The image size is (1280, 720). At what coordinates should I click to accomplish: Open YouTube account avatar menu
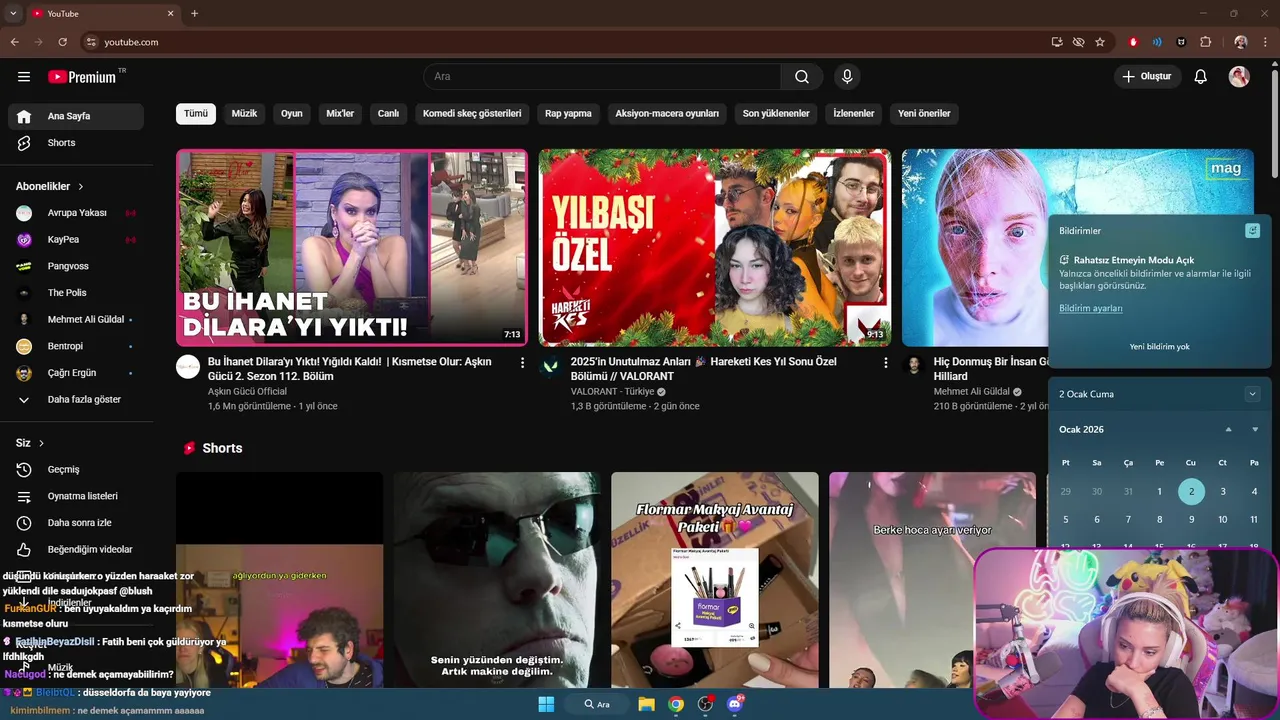point(1239,77)
